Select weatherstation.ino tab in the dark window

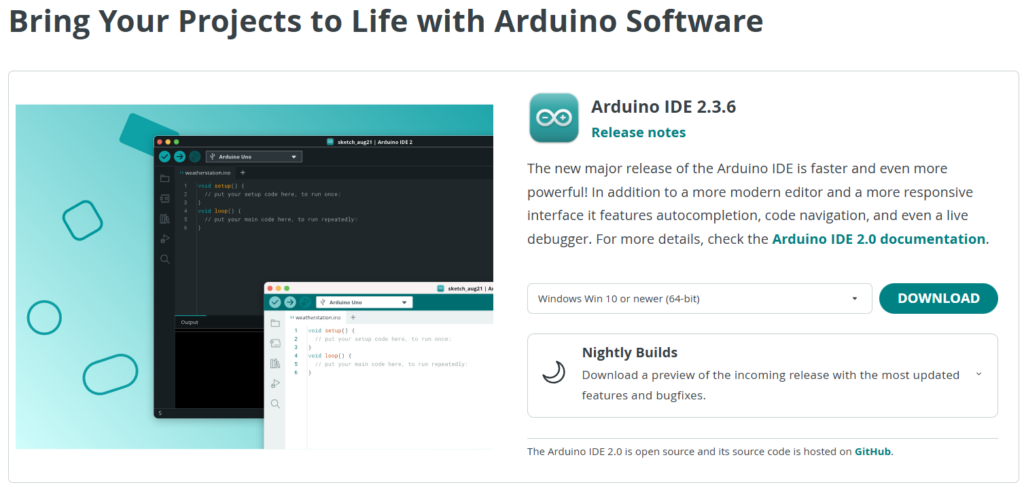205,172
